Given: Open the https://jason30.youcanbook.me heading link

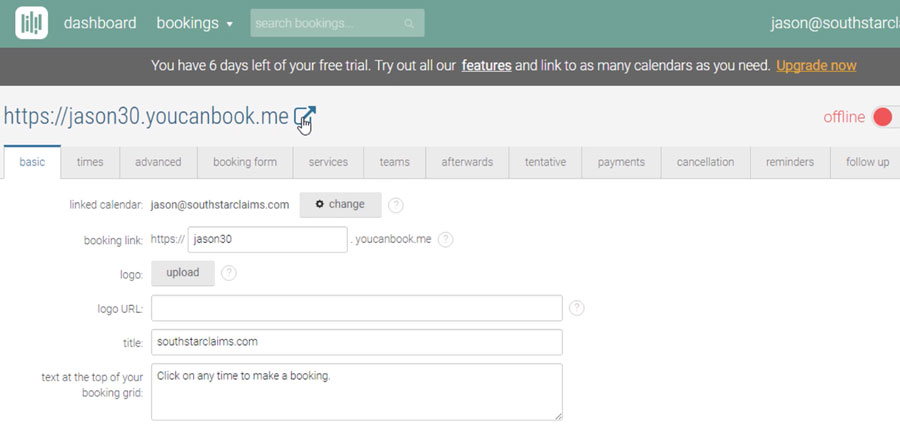Looking at the screenshot, I should [x=146, y=117].
